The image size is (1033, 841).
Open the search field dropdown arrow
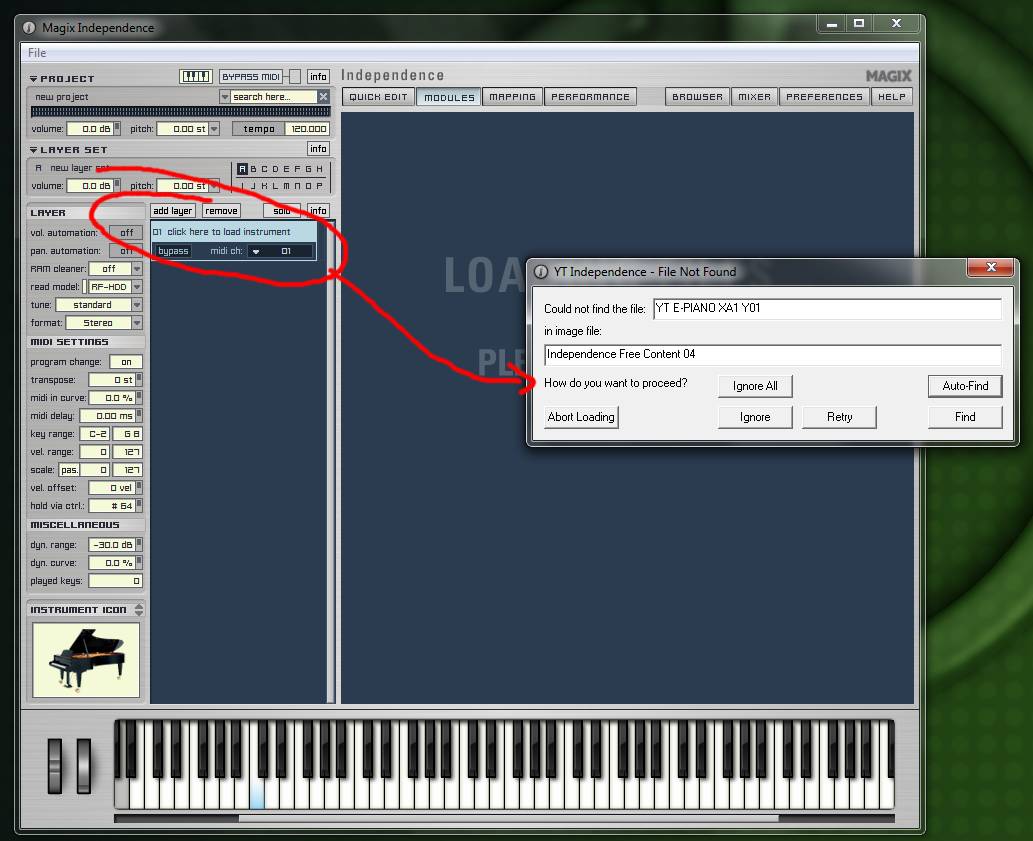coord(225,97)
